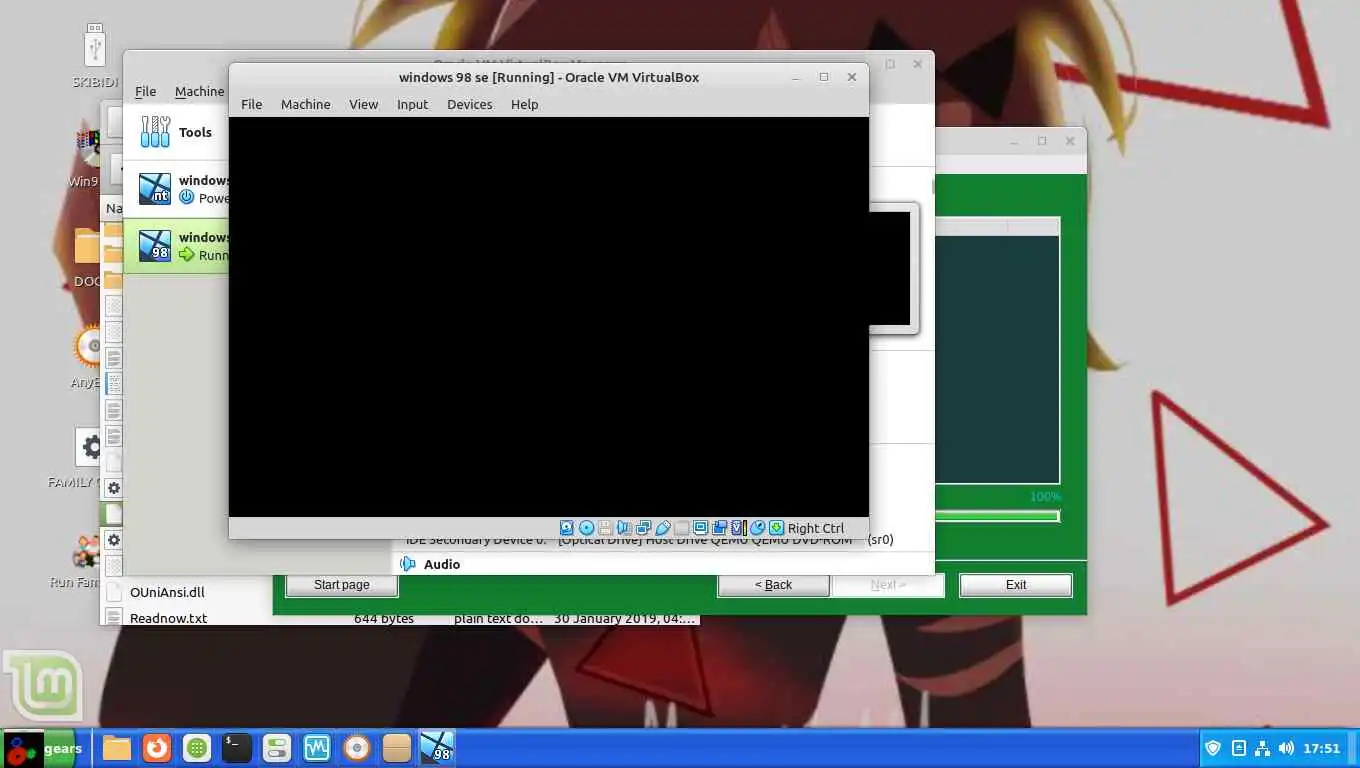Select the Windows 98 running machine entry
The image size is (1360, 768).
(176, 246)
